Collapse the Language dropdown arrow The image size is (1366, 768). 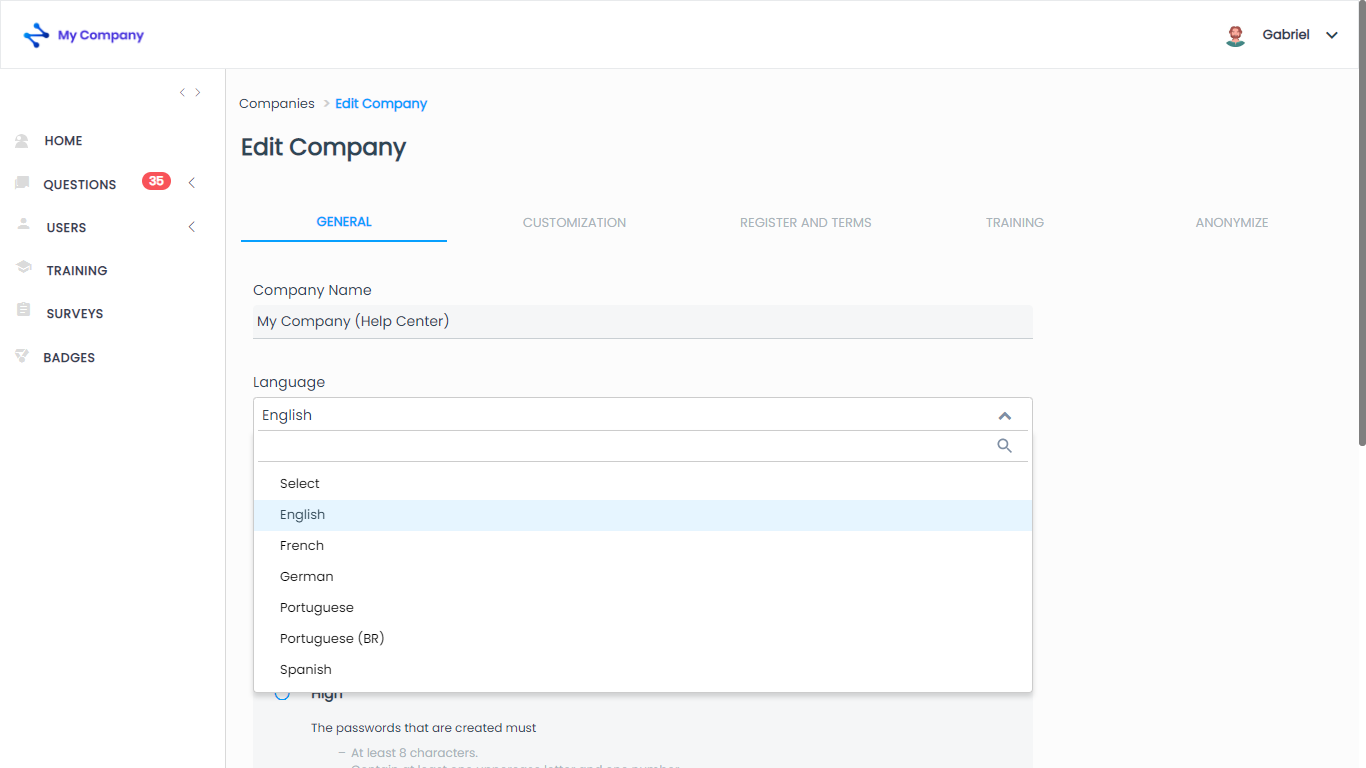1005,416
